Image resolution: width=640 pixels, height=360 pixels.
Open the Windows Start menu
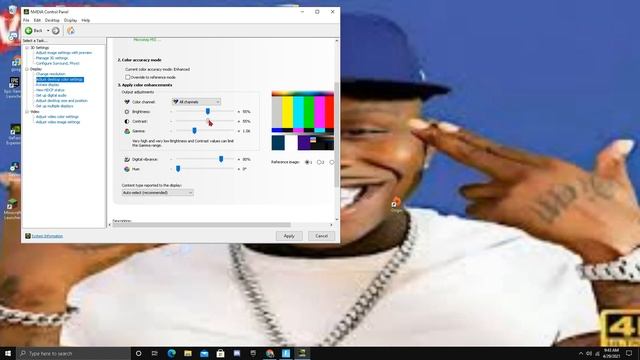(8, 353)
